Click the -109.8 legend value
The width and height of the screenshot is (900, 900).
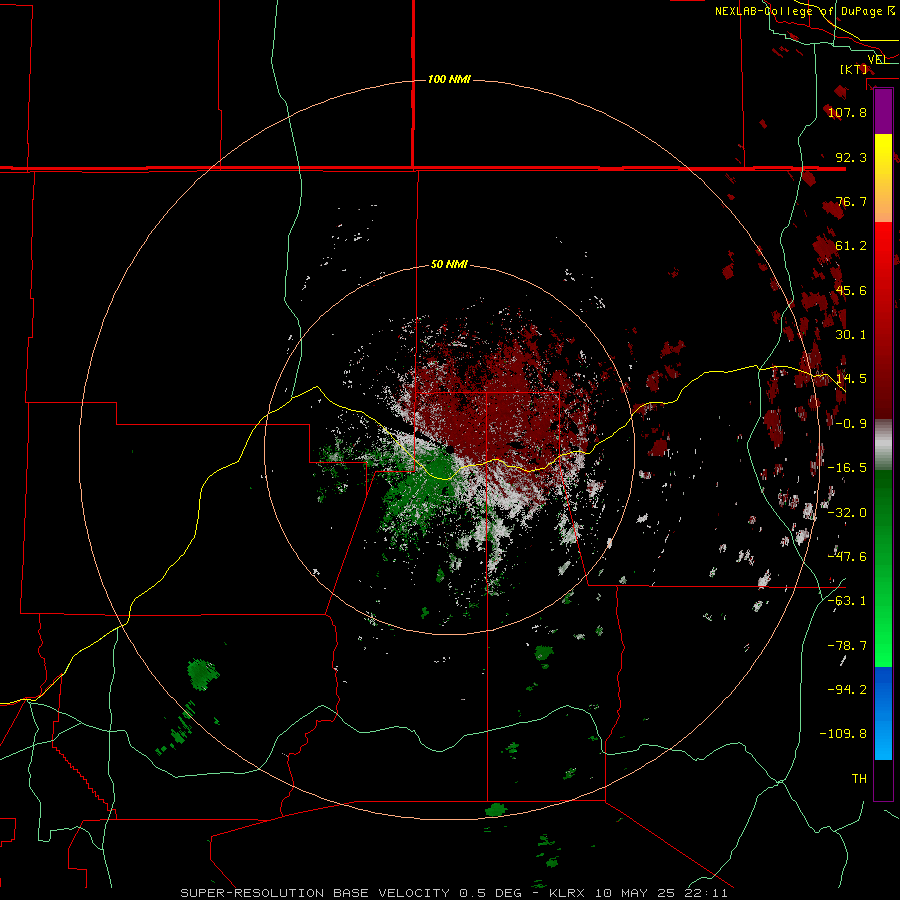843,734
